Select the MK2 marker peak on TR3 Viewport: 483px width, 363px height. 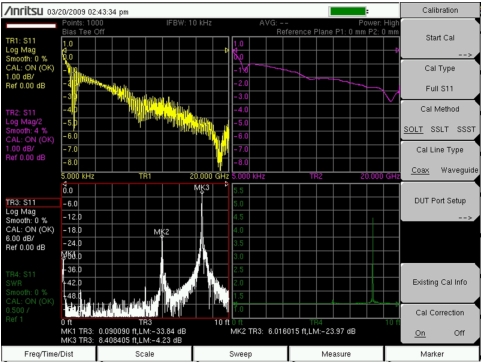pyautogui.click(x=162, y=232)
